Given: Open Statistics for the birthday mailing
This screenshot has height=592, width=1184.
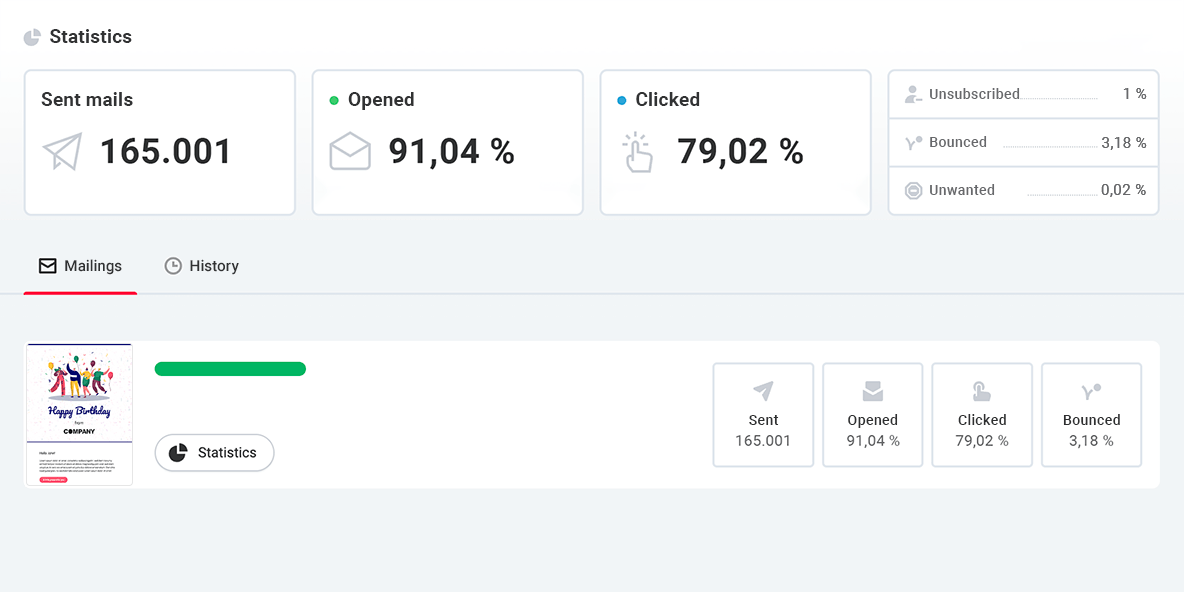Looking at the screenshot, I should point(214,453).
